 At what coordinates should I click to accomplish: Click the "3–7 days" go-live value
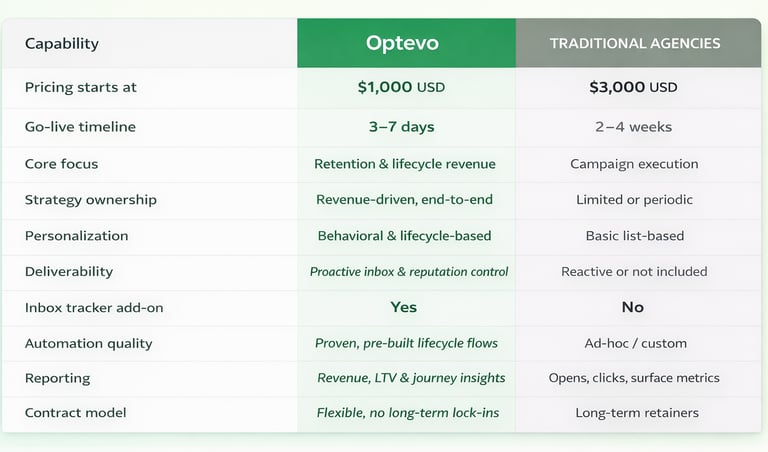point(402,127)
